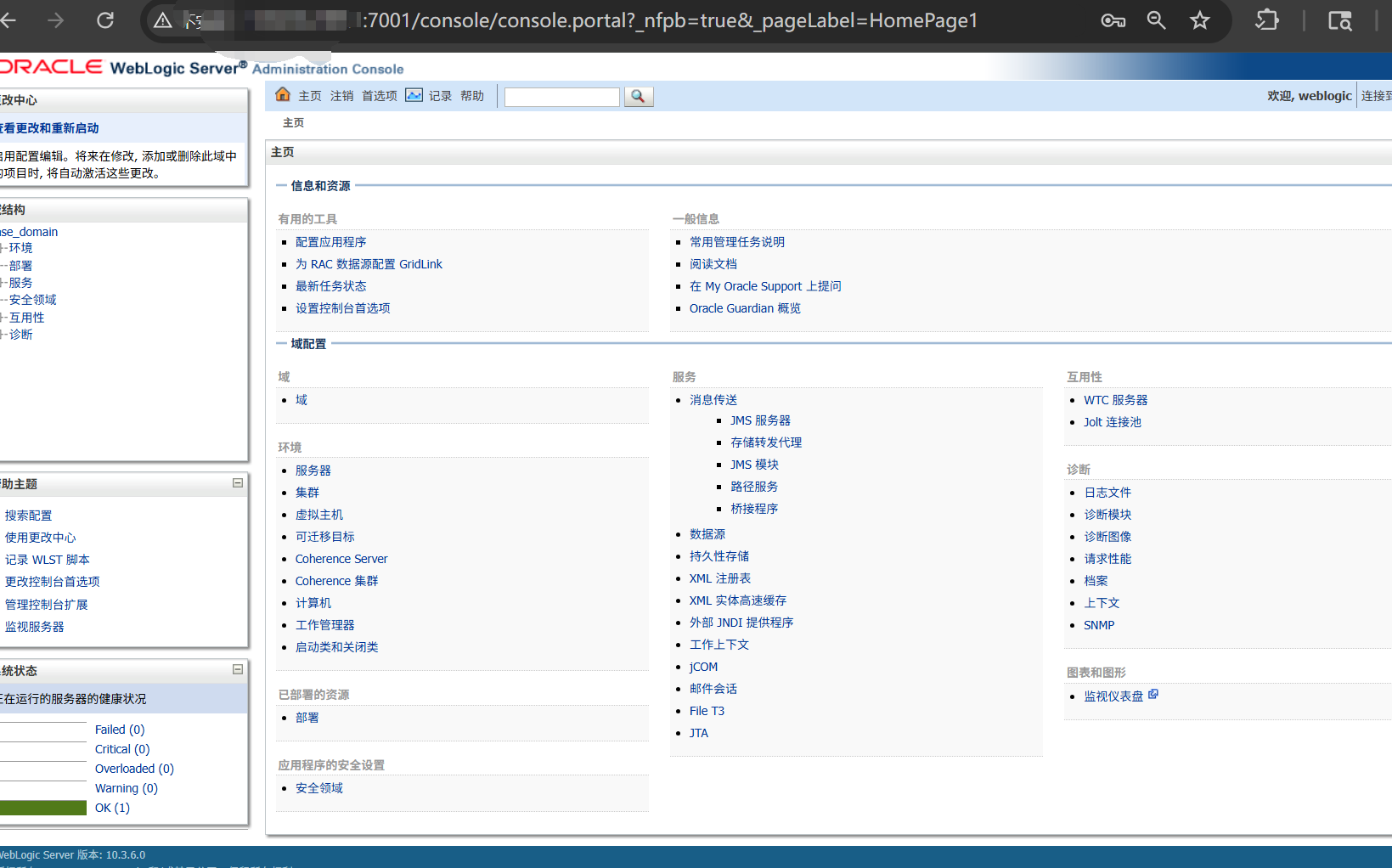Click the not-secure warning icon

point(163,20)
